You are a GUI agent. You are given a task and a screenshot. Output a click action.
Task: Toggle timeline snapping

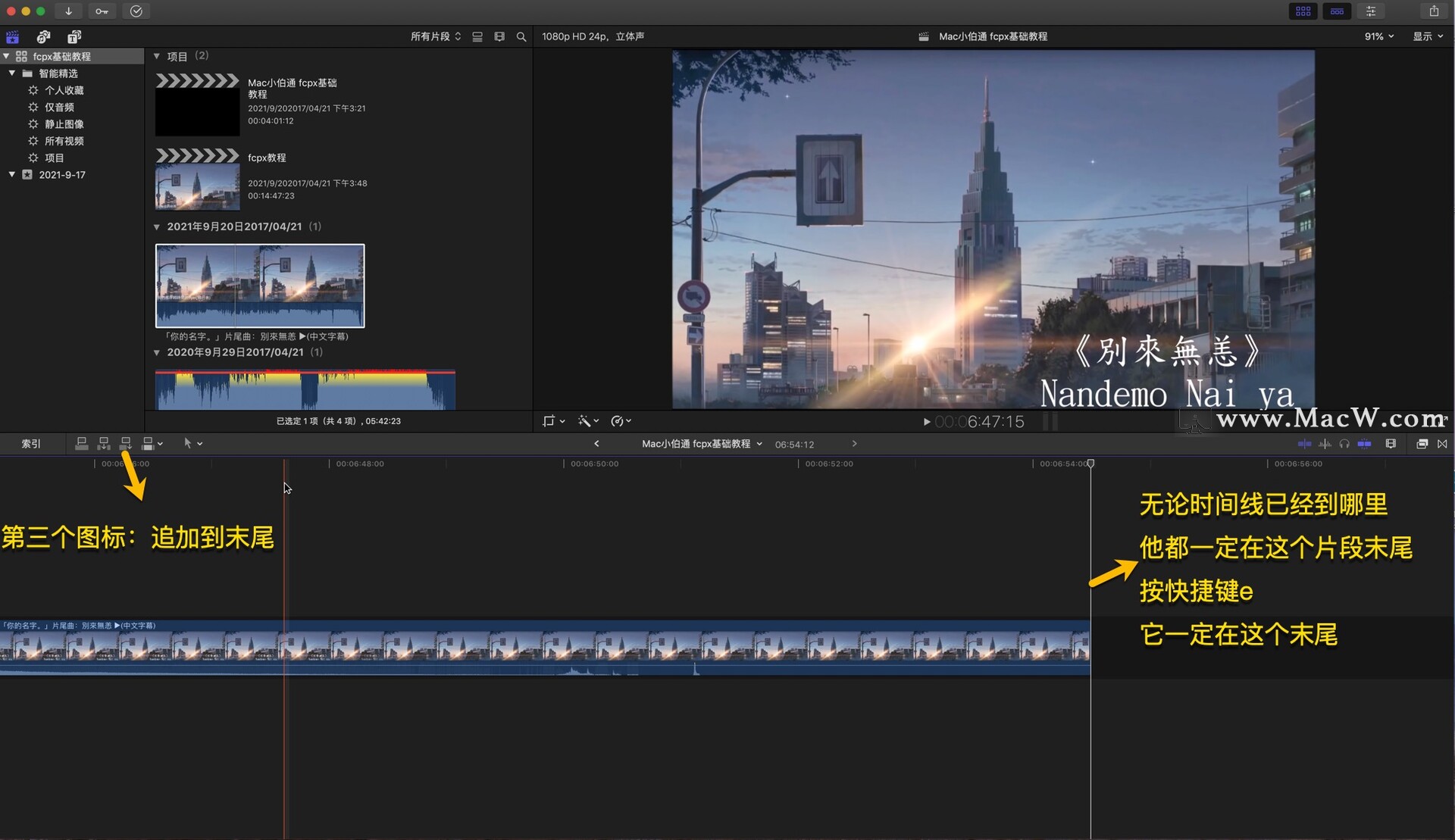pyautogui.click(x=1364, y=444)
